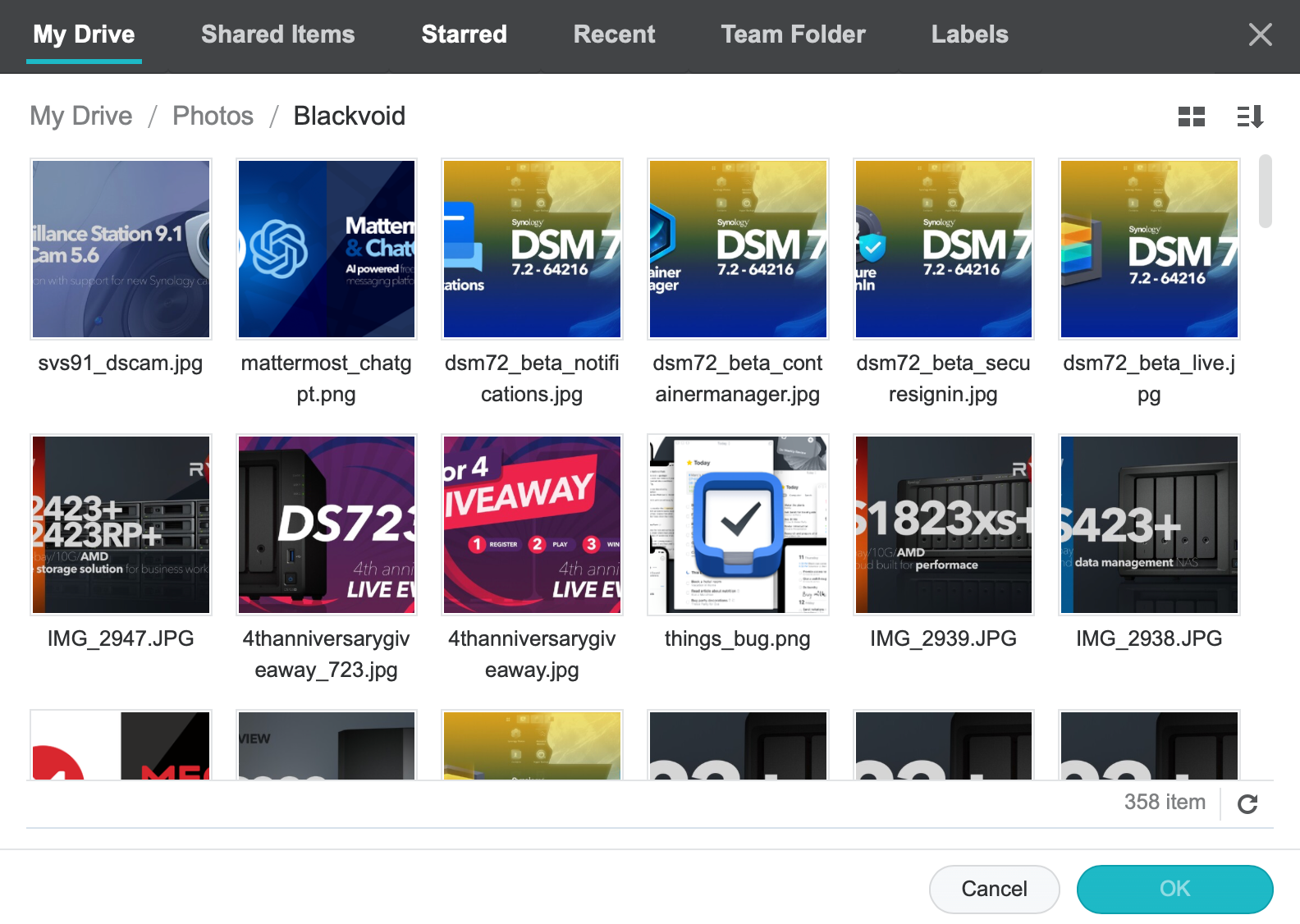The image size is (1300, 924).
Task: Select the svs91_dscam.jpg thumbnail
Action: tap(121, 249)
